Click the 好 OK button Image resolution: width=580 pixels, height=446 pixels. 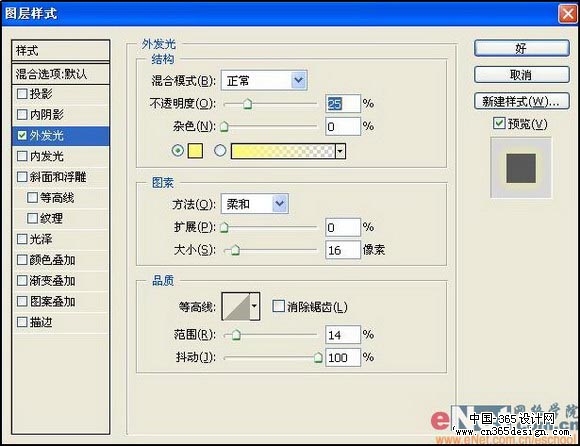point(522,48)
